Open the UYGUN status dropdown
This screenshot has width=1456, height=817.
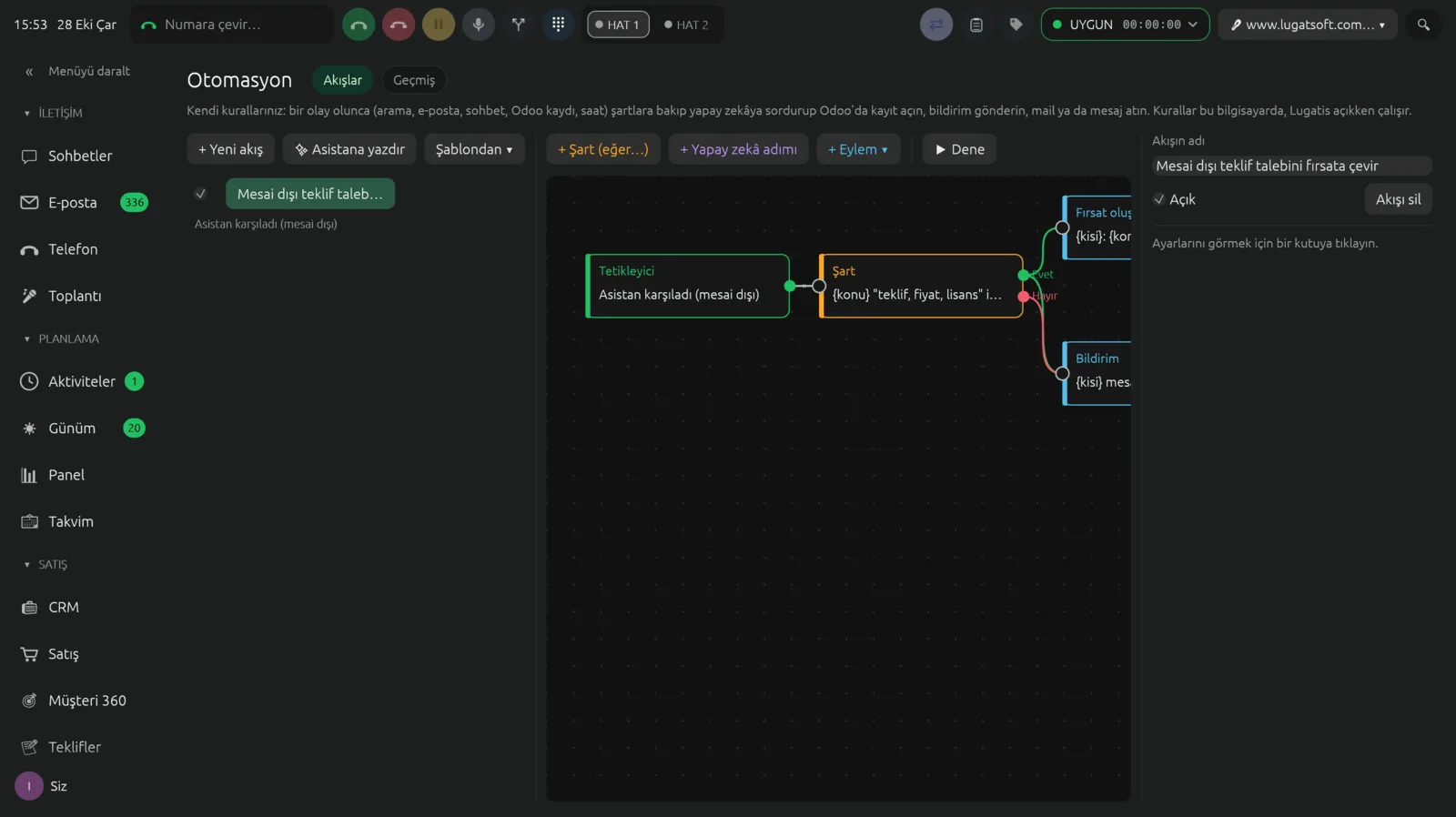1125,25
